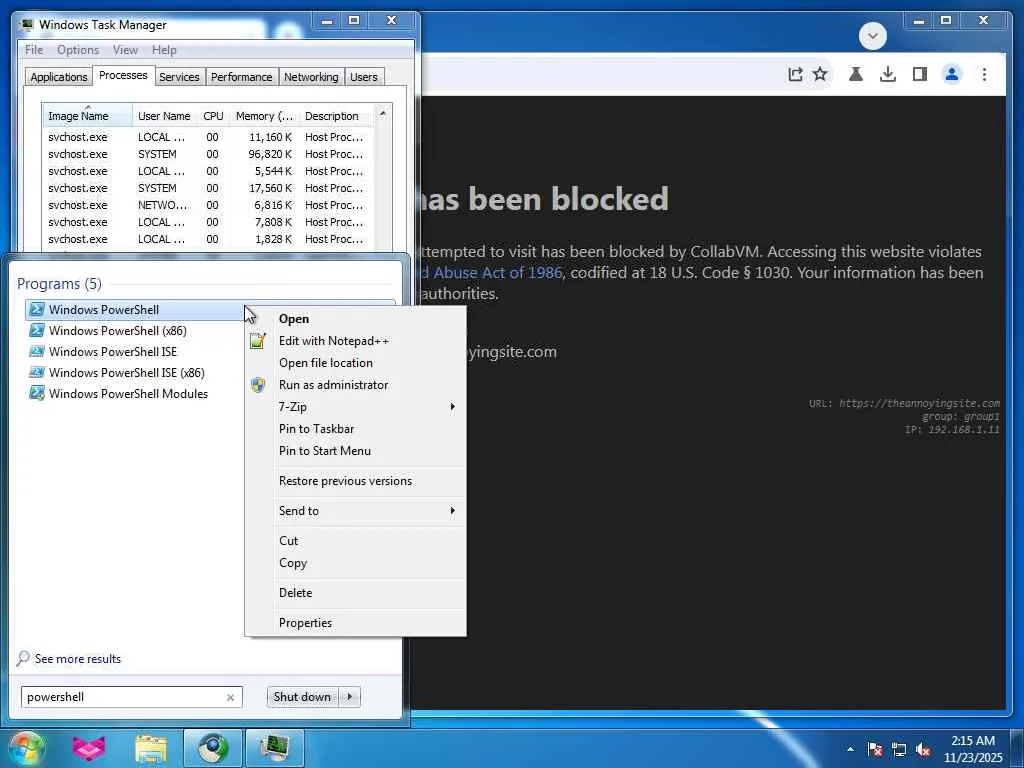This screenshot has width=1024, height=768.
Task: Clear the powershell search box
Action: coord(230,697)
